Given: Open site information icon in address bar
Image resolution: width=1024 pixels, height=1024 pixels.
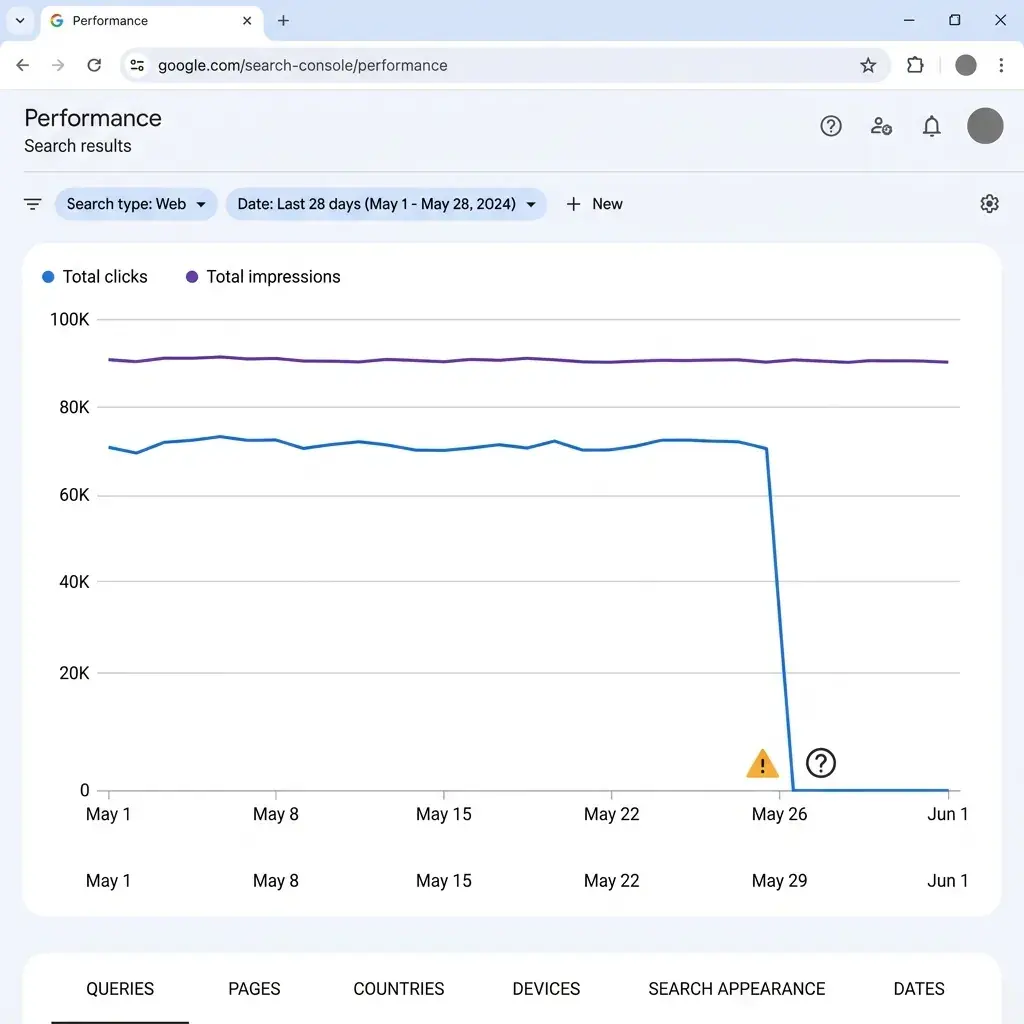Looking at the screenshot, I should (137, 65).
